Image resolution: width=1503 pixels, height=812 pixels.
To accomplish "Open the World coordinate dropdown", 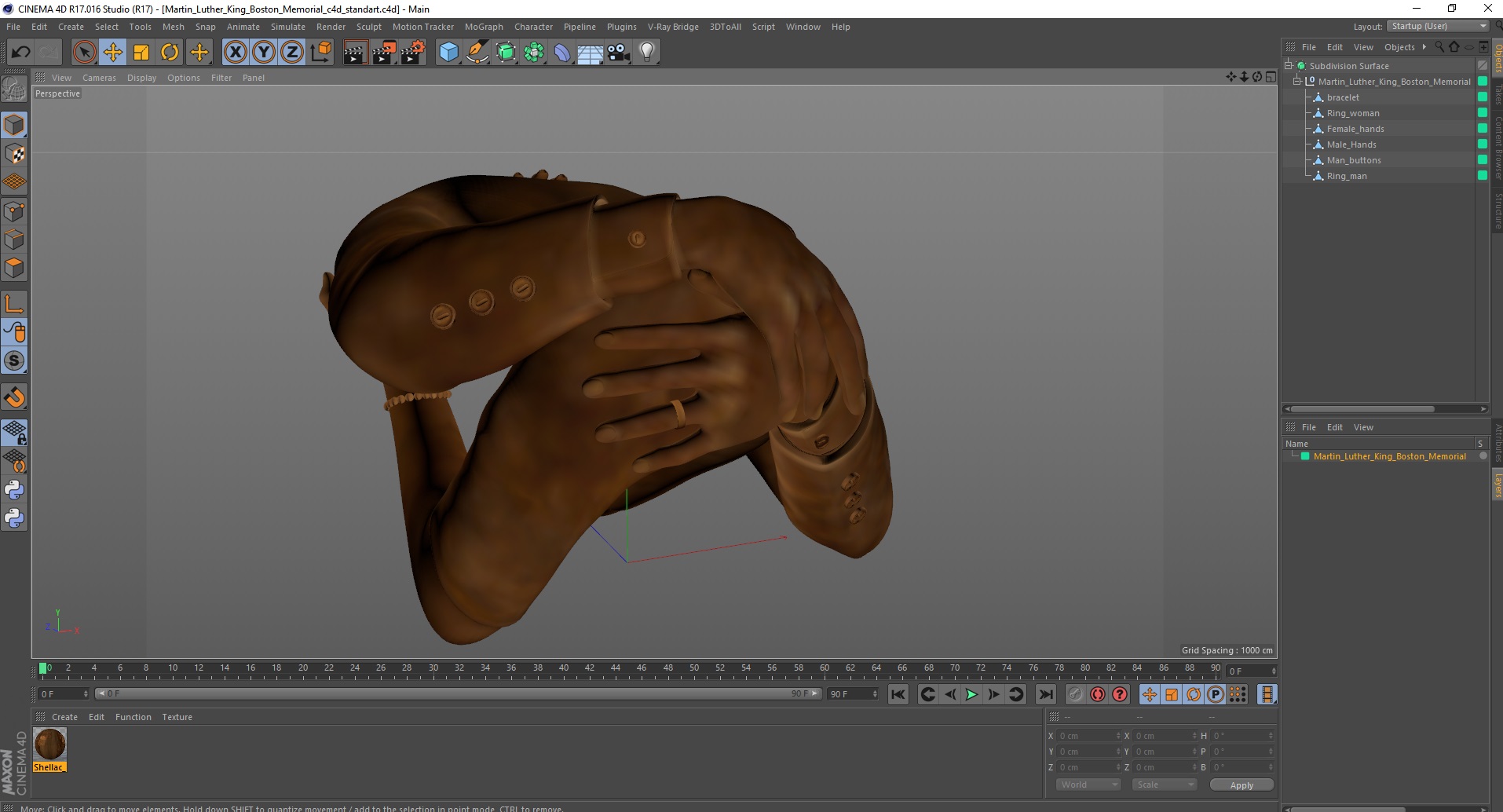I will (x=1088, y=785).
